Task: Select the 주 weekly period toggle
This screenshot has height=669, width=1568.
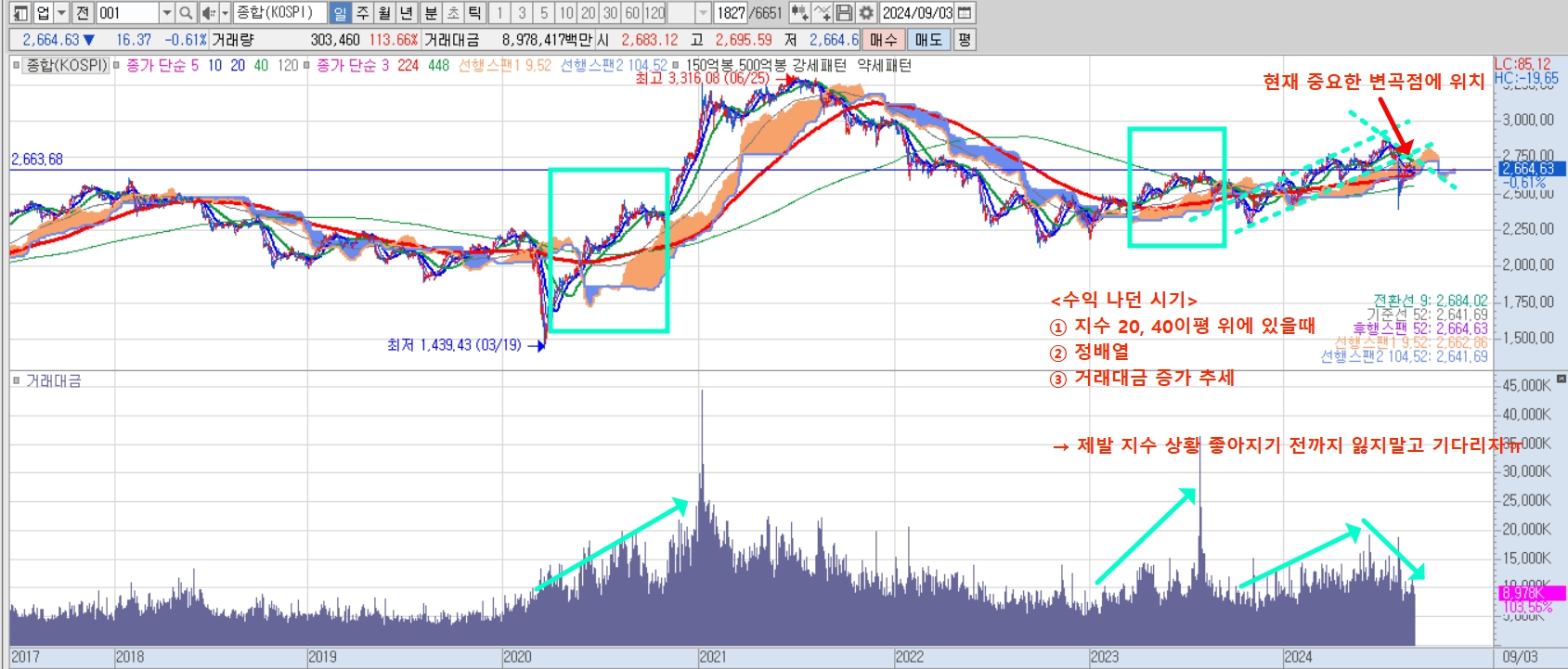Action: 362,13
